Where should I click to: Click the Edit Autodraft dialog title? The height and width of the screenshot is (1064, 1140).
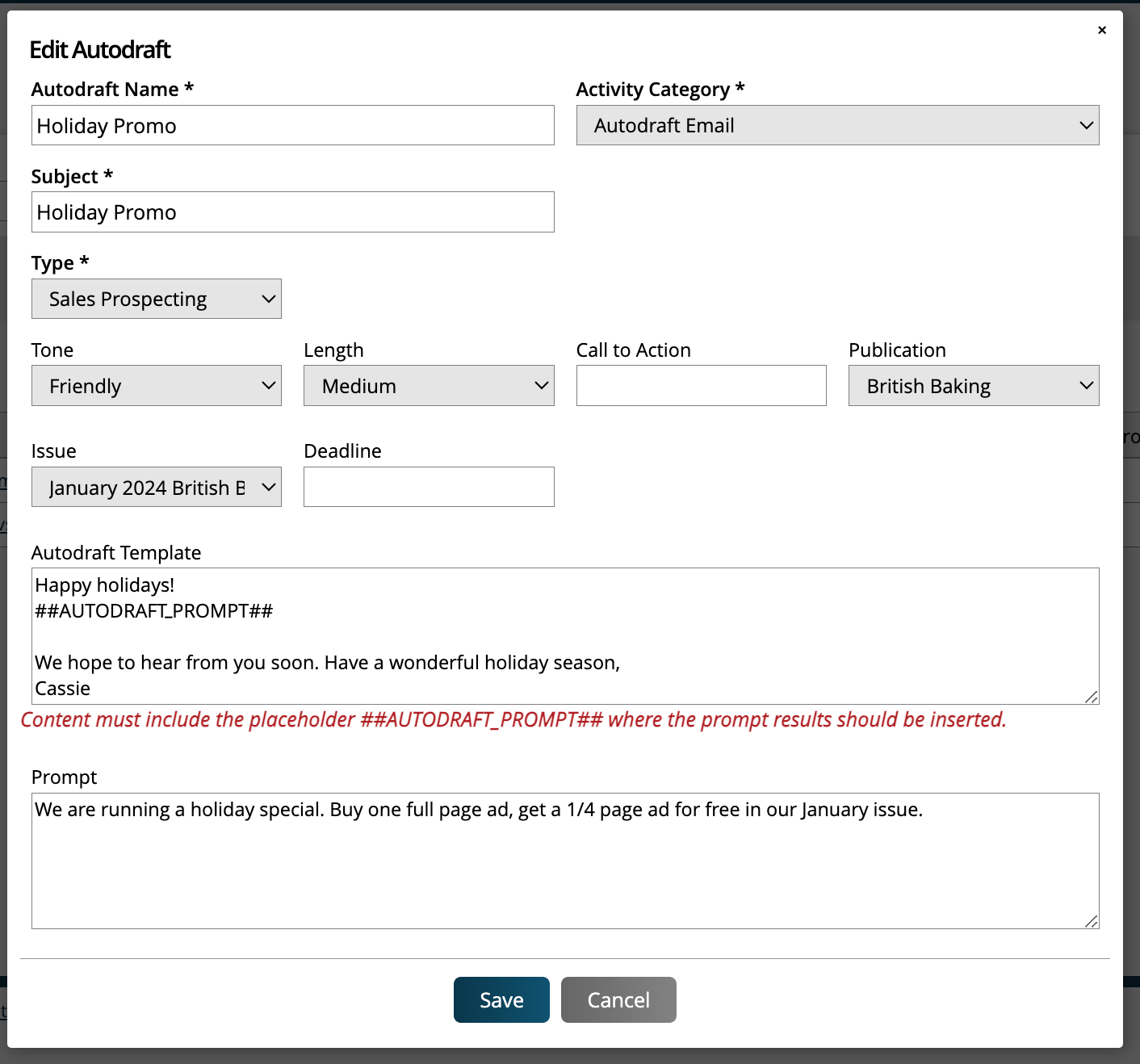point(100,49)
